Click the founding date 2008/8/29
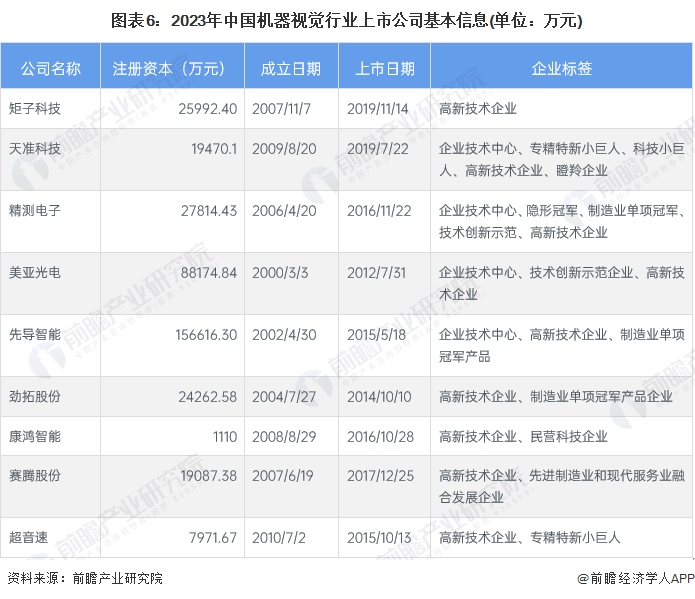Screen dimensions: 695x599 (284, 436)
